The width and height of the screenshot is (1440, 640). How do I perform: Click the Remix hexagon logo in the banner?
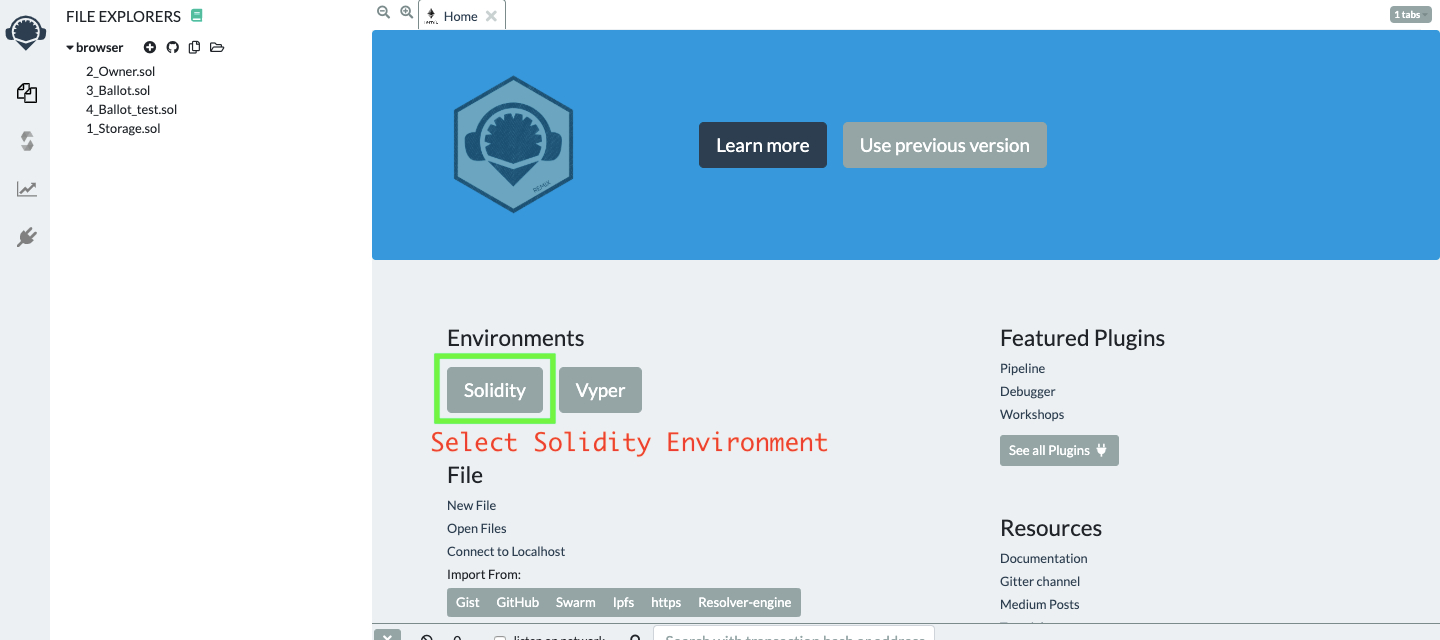tap(513, 144)
